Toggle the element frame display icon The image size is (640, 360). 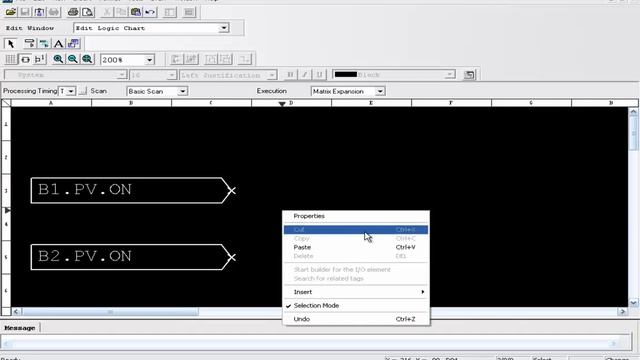coord(25,59)
